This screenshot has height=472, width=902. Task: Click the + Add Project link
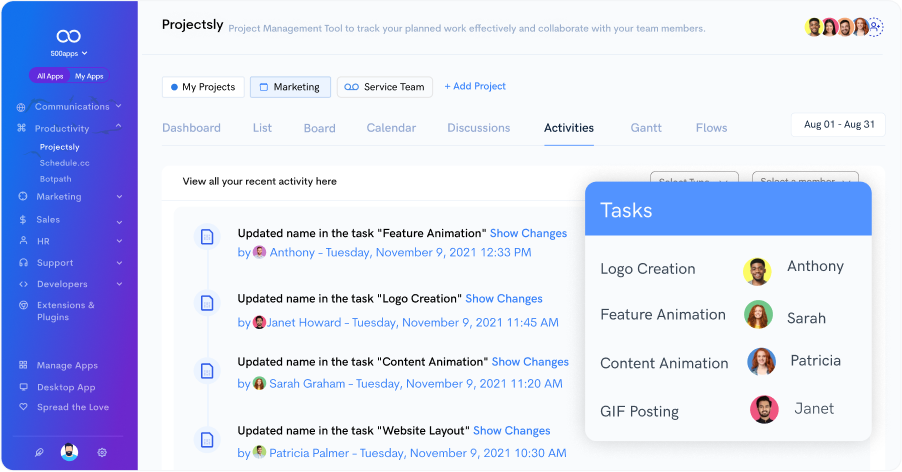[x=475, y=87]
